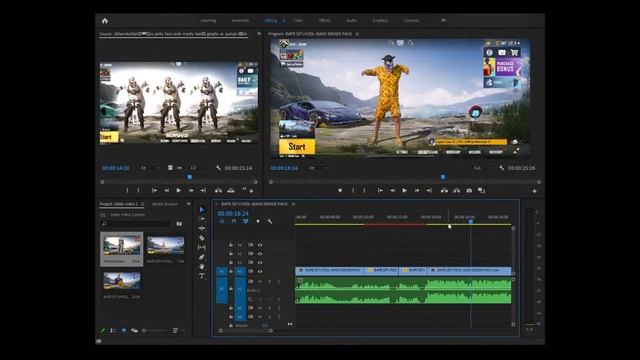Open the Media Browser tab
The height and width of the screenshot is (360, 640).
pos(165,204)
